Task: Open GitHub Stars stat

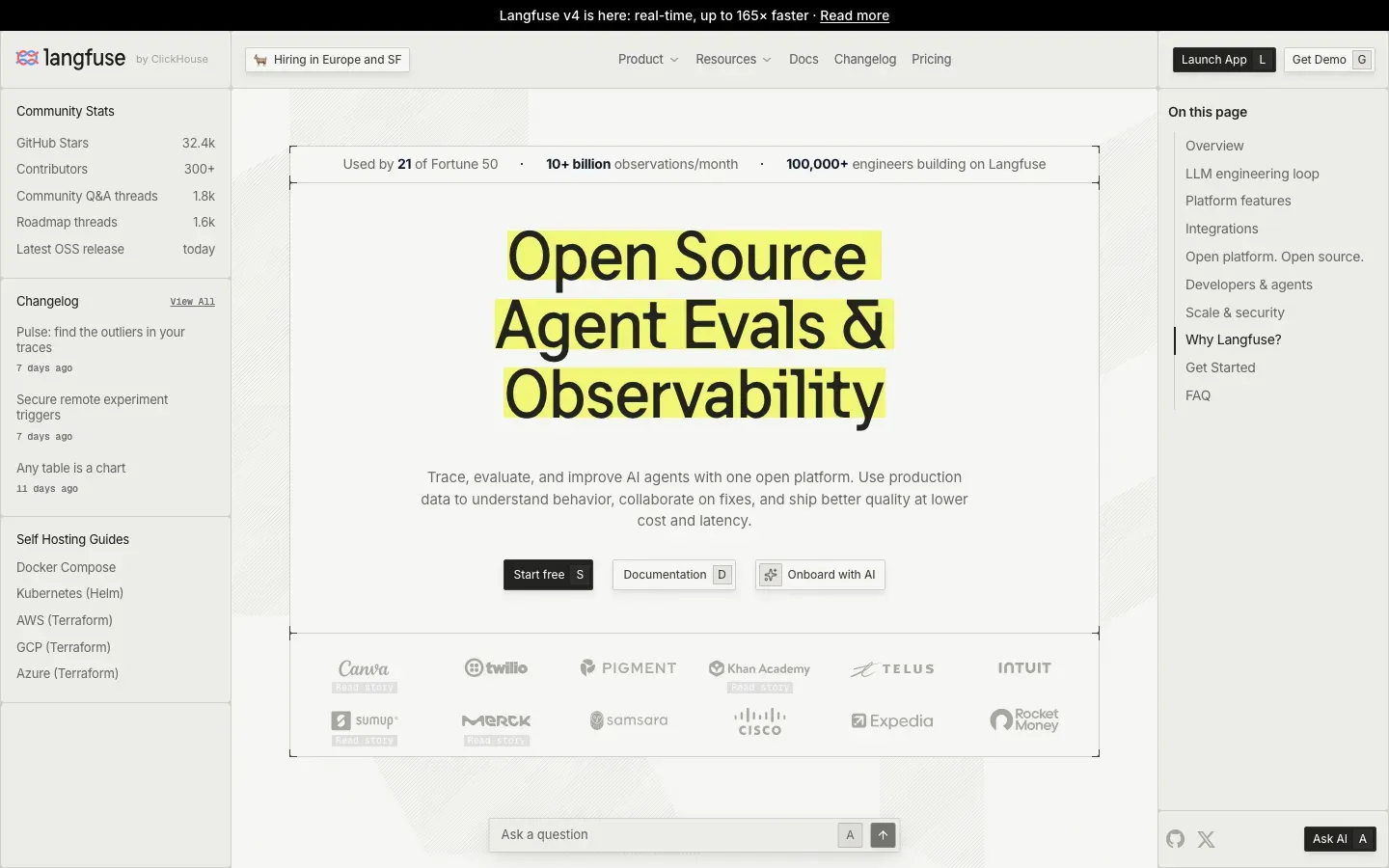Action: [116, 143]
